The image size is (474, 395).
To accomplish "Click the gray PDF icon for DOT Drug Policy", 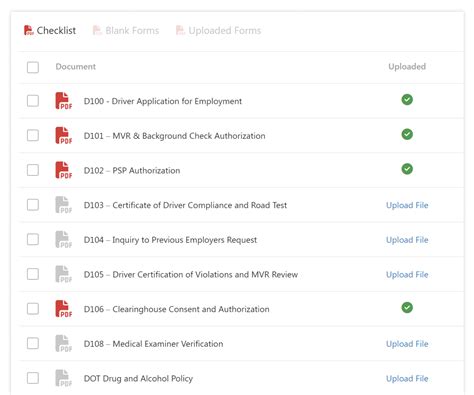I will (x=63, y=378).
